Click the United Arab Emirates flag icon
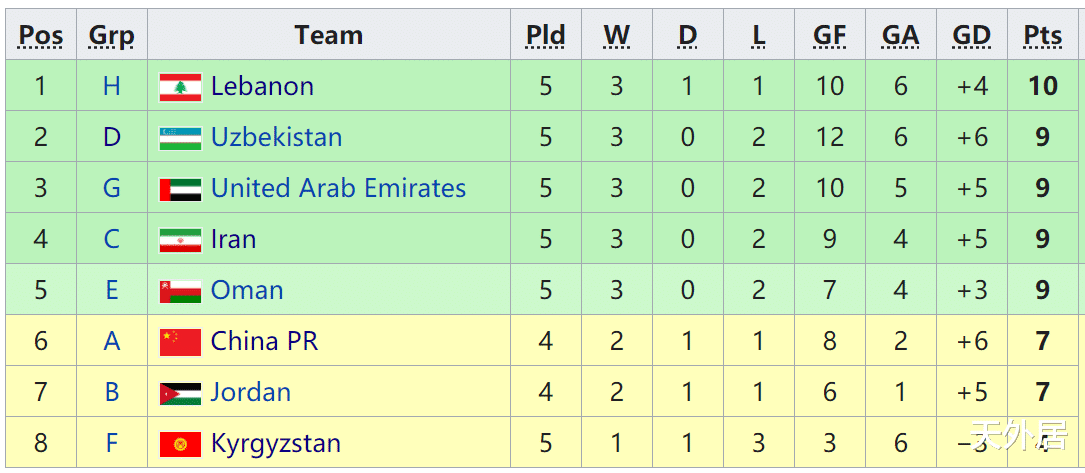 click(x=180, y=189)
